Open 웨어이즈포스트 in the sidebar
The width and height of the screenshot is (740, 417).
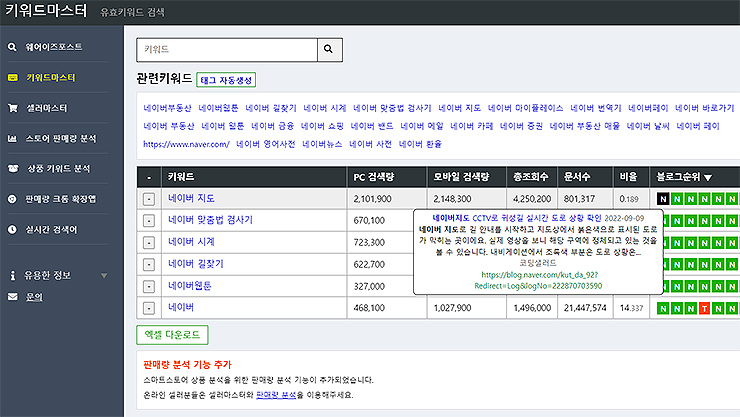[53, 47]
